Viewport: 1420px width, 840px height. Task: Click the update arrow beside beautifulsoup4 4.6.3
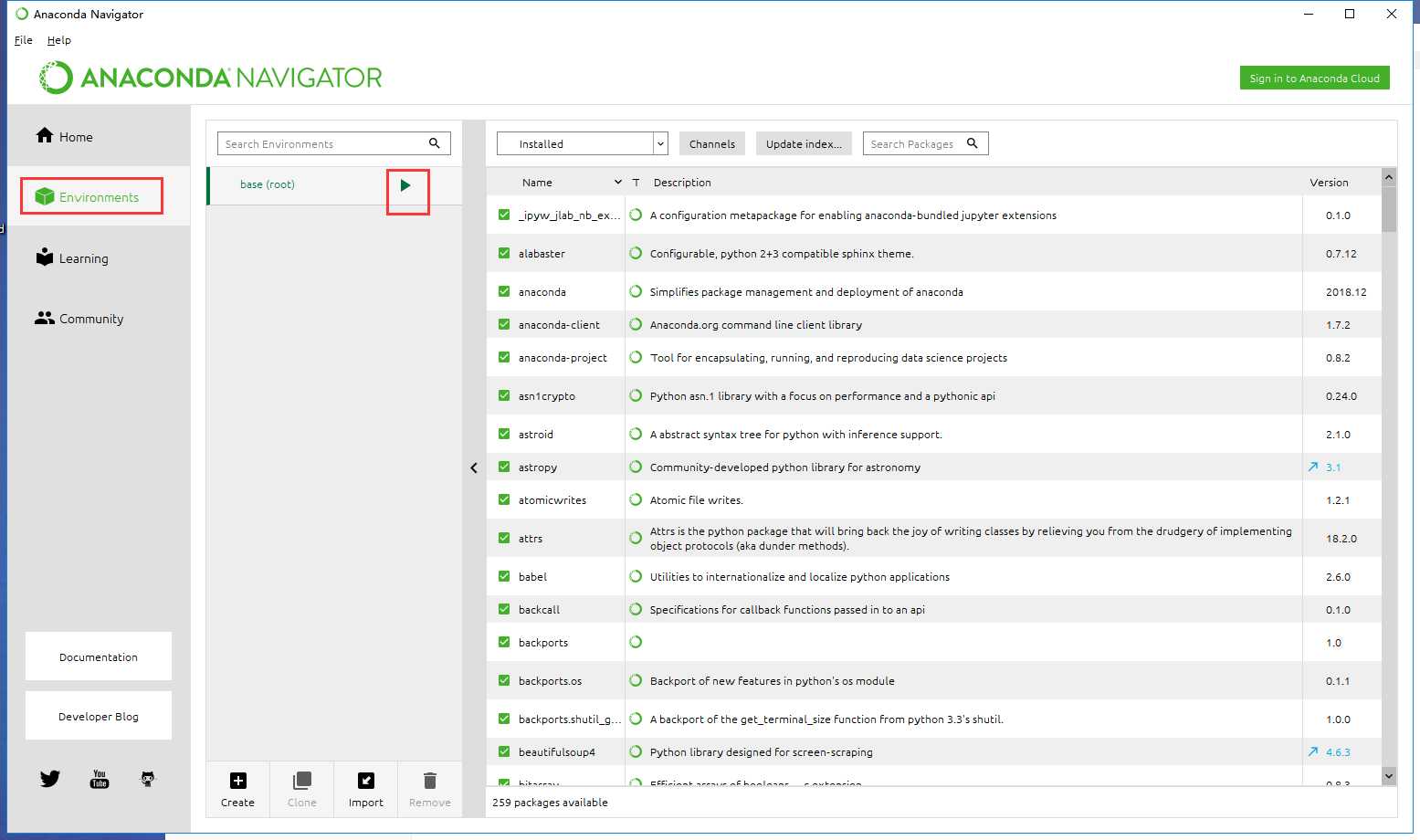[1313, 751]
